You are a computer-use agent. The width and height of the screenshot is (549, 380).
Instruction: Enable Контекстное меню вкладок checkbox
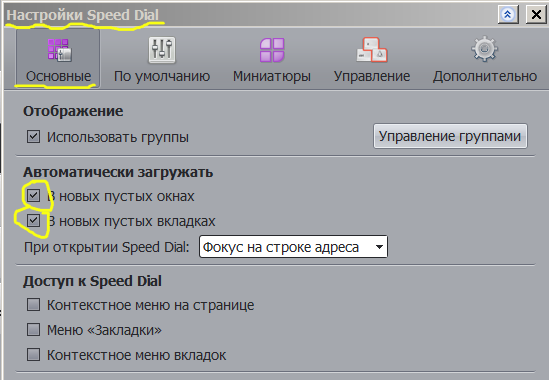click(x=33, y=354)
